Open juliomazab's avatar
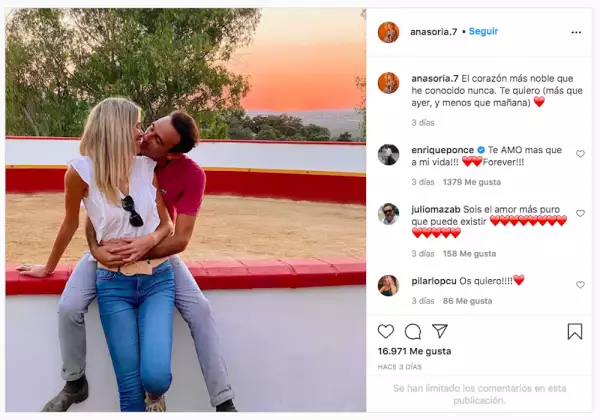600x420 pixels. [x=388, y=214]
